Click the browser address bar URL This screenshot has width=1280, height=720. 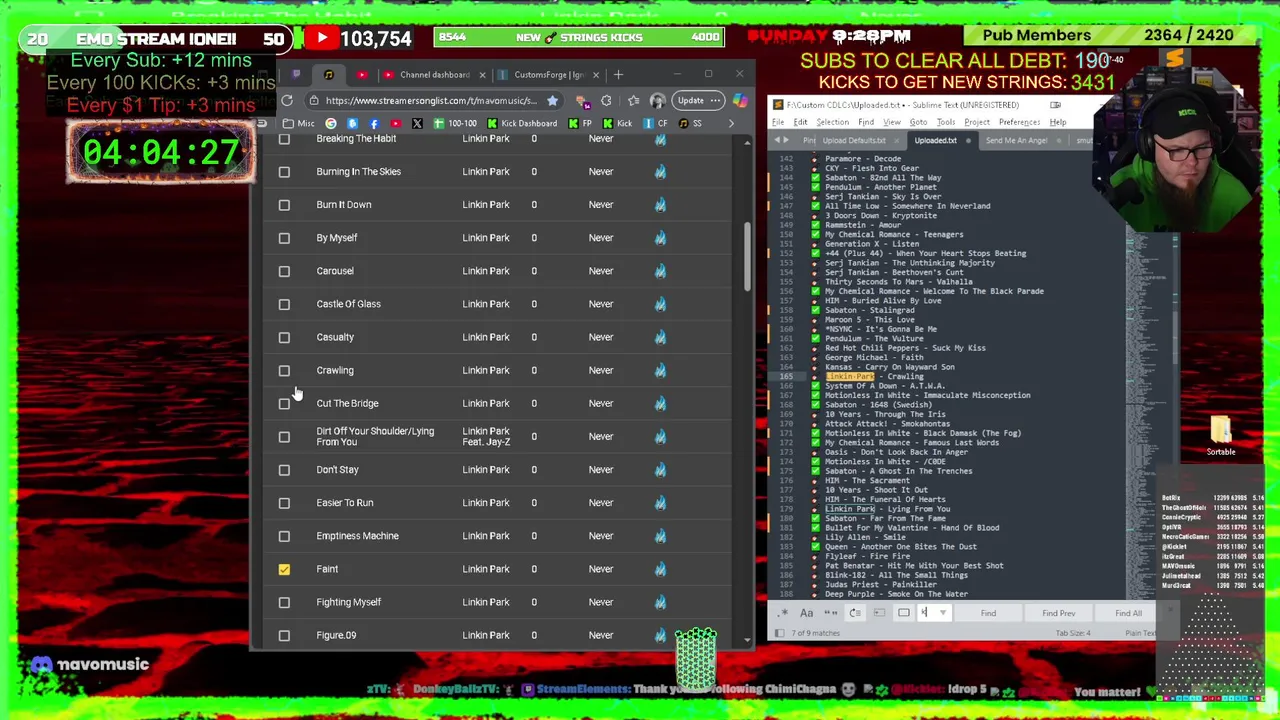(431, 100)
